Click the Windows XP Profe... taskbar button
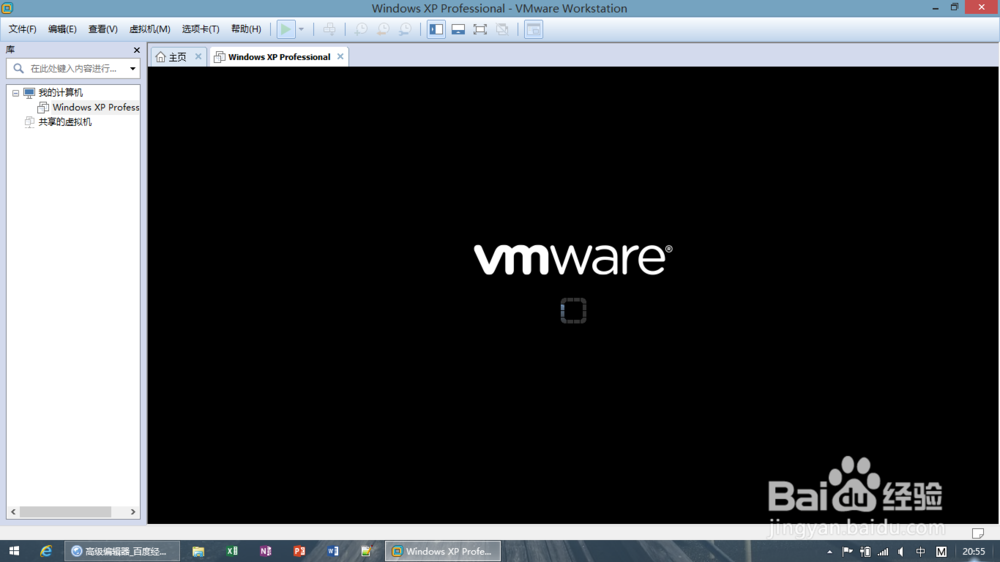Viewport: 1000px width, 562px height. click(443, 551)
